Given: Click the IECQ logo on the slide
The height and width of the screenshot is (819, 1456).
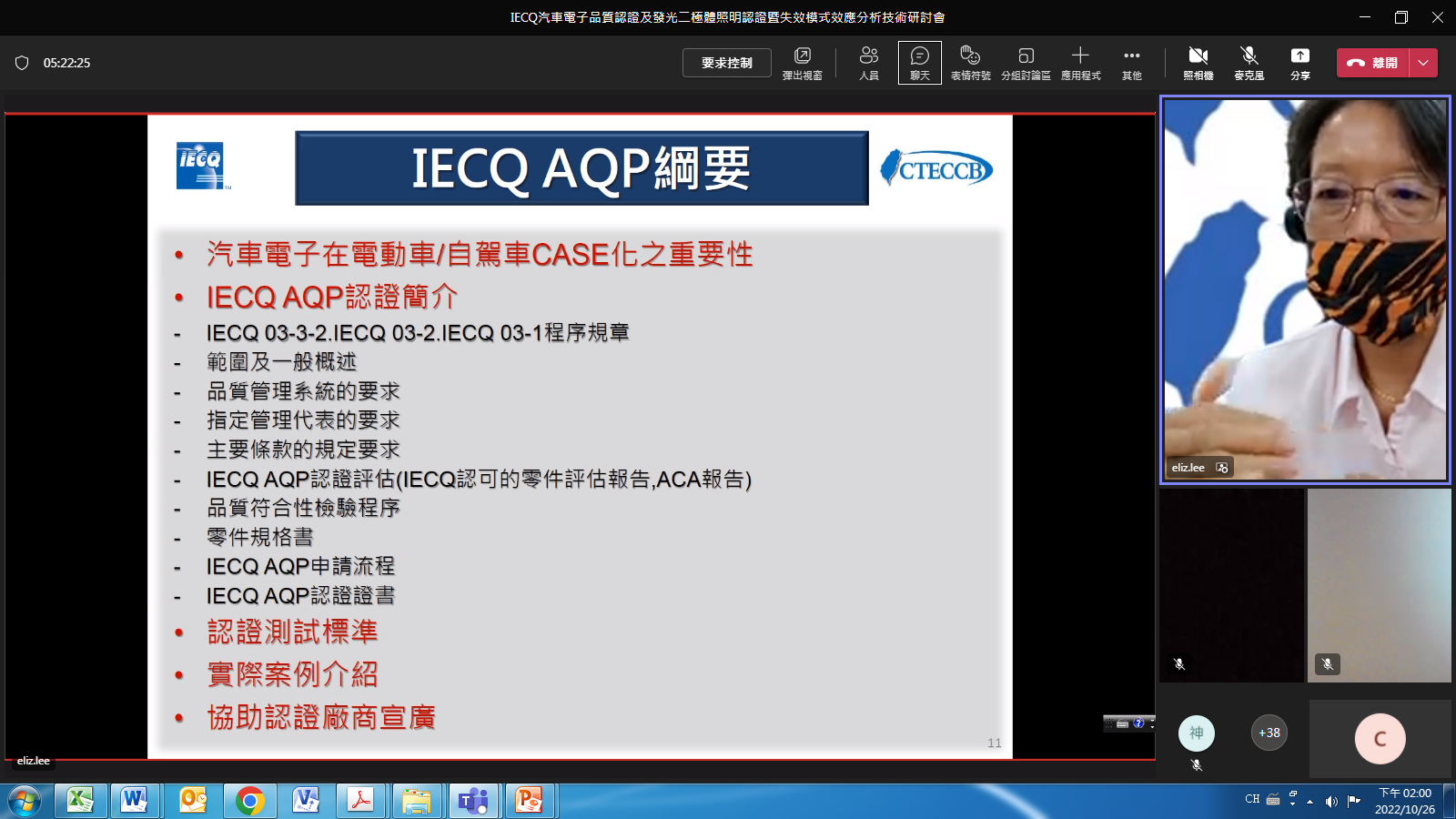Looking at the screenshot, I should pos(201,166).
